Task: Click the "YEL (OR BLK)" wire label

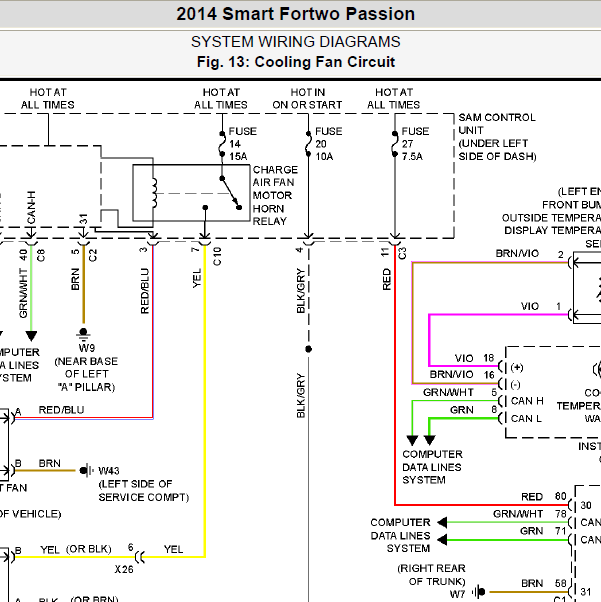Action: pos(76,550)
